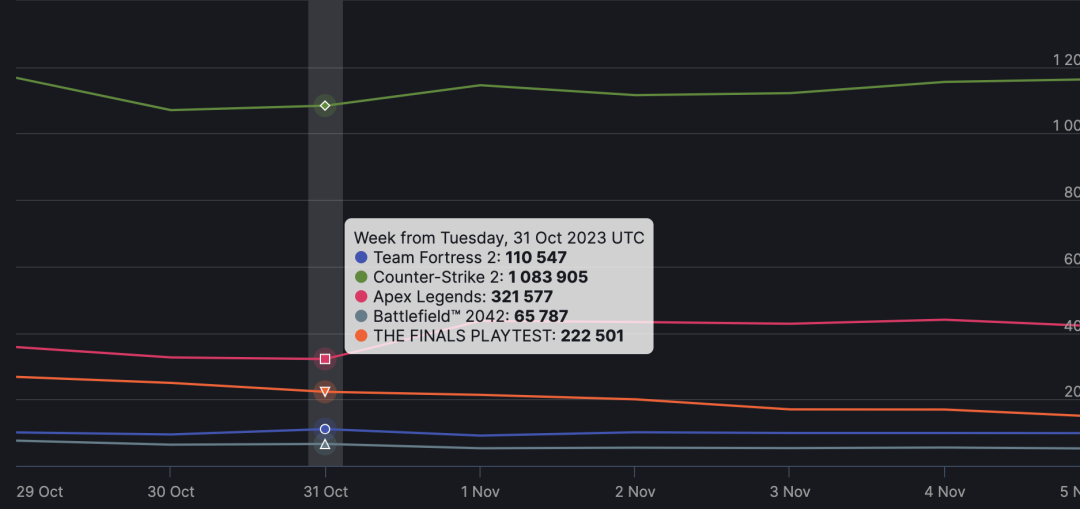This screenshot has width=1080, height=509.
Task: Click the circle marker on Team Fortress 2 line
Action: tap(325, 429)
